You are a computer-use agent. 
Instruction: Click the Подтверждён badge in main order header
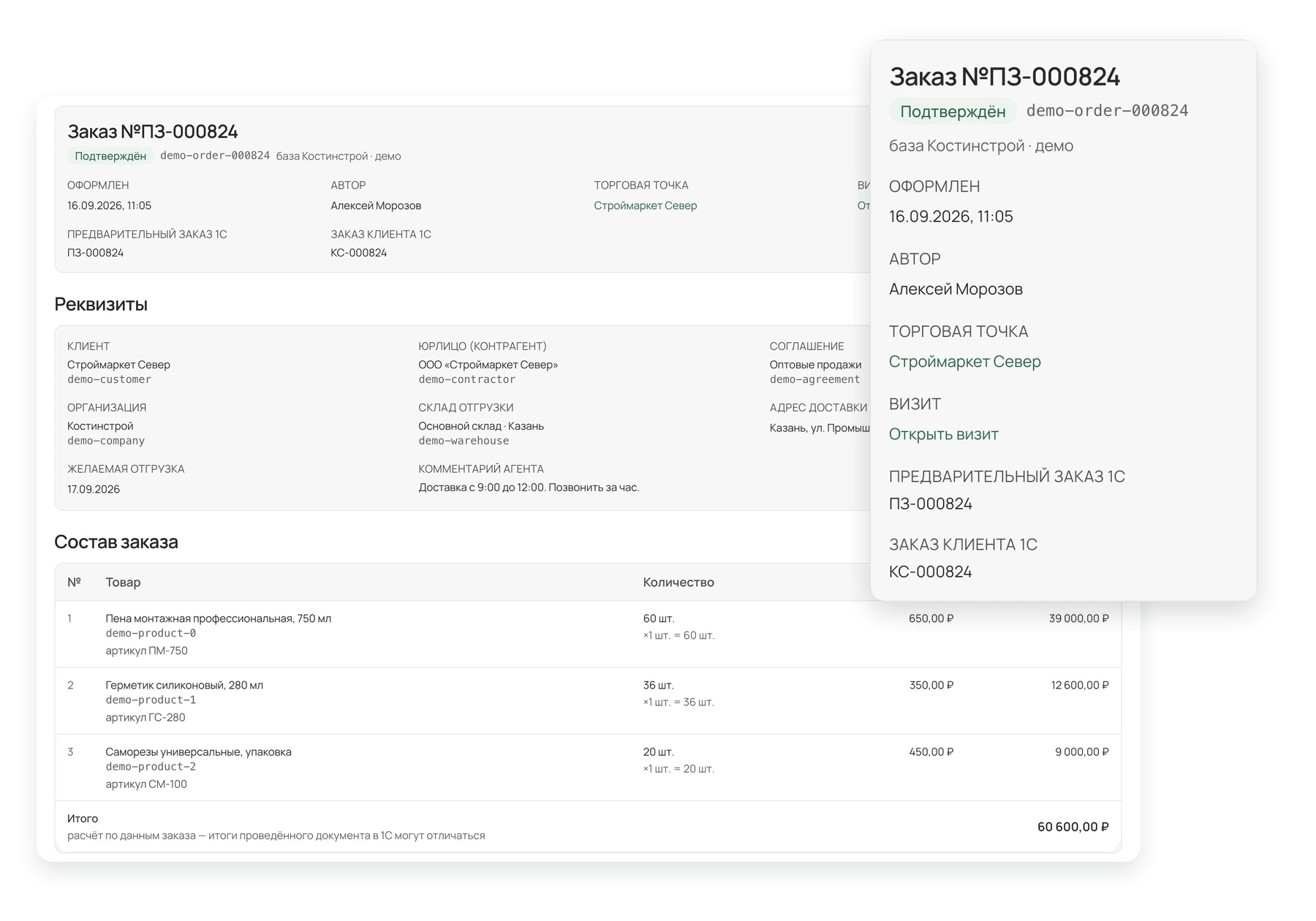(110, 156)
